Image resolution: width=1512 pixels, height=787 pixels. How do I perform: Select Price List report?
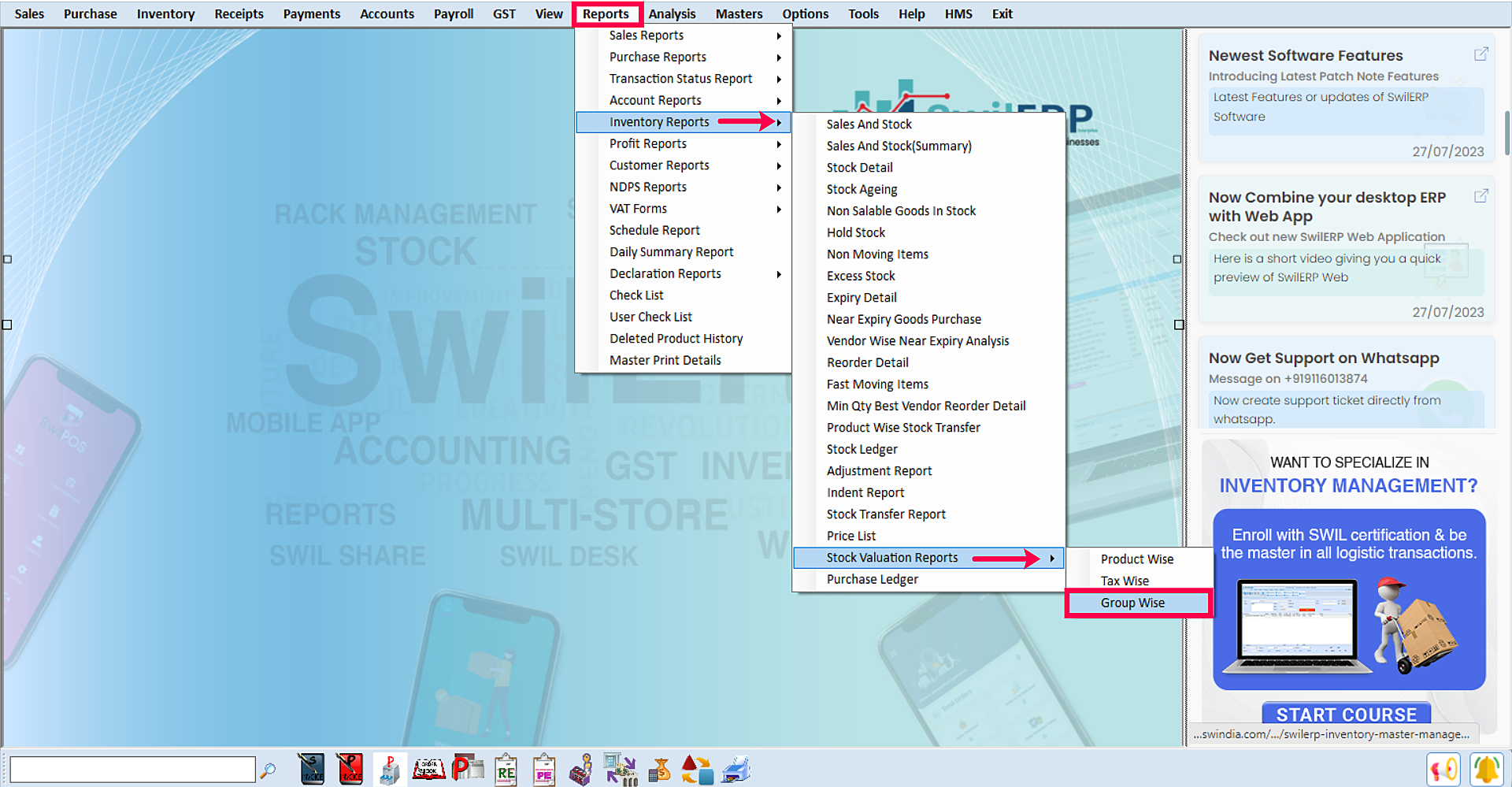(x=928, y=536)
